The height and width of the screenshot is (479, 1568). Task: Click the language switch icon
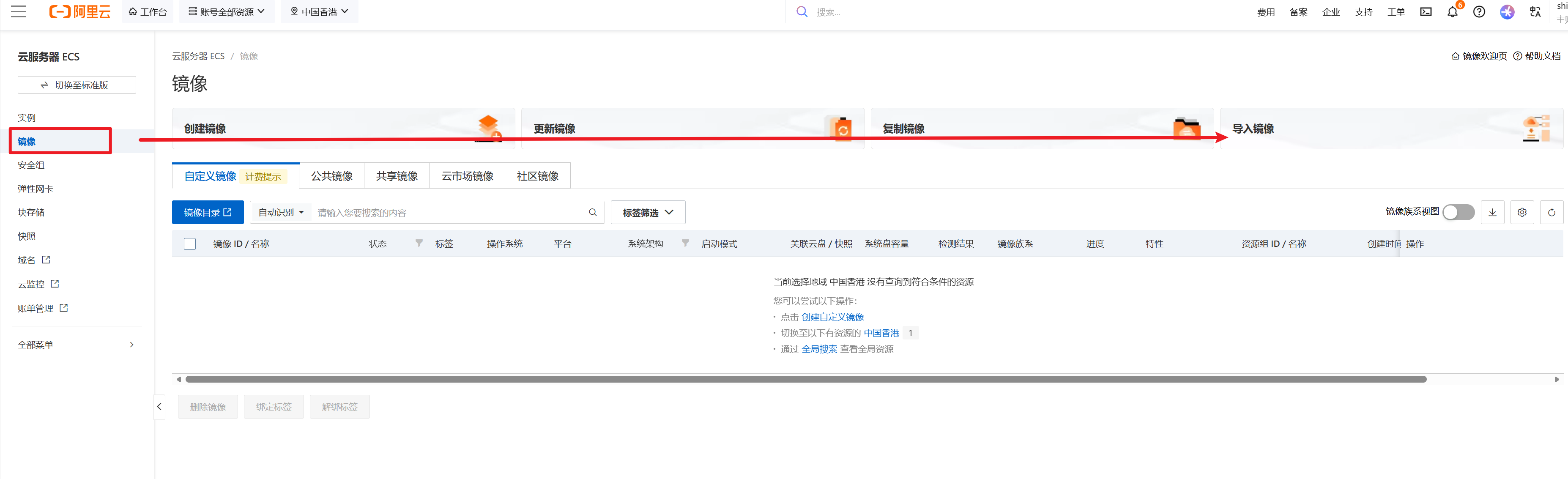coord(1535,11)
